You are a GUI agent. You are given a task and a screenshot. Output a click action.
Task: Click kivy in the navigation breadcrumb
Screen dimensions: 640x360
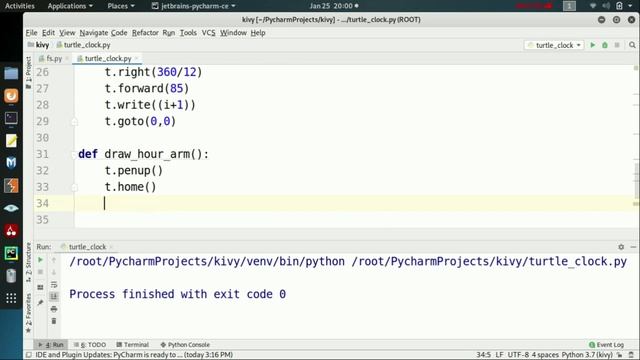[38, 45]
